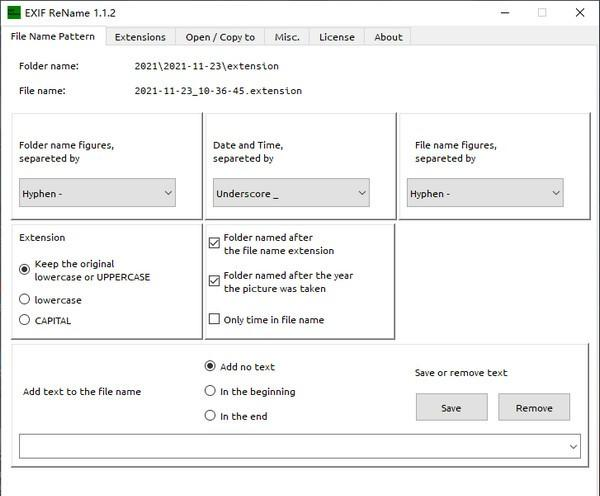Switch to the Extensions tab
This screenshot has width=600, height=496.
(140, 37)
